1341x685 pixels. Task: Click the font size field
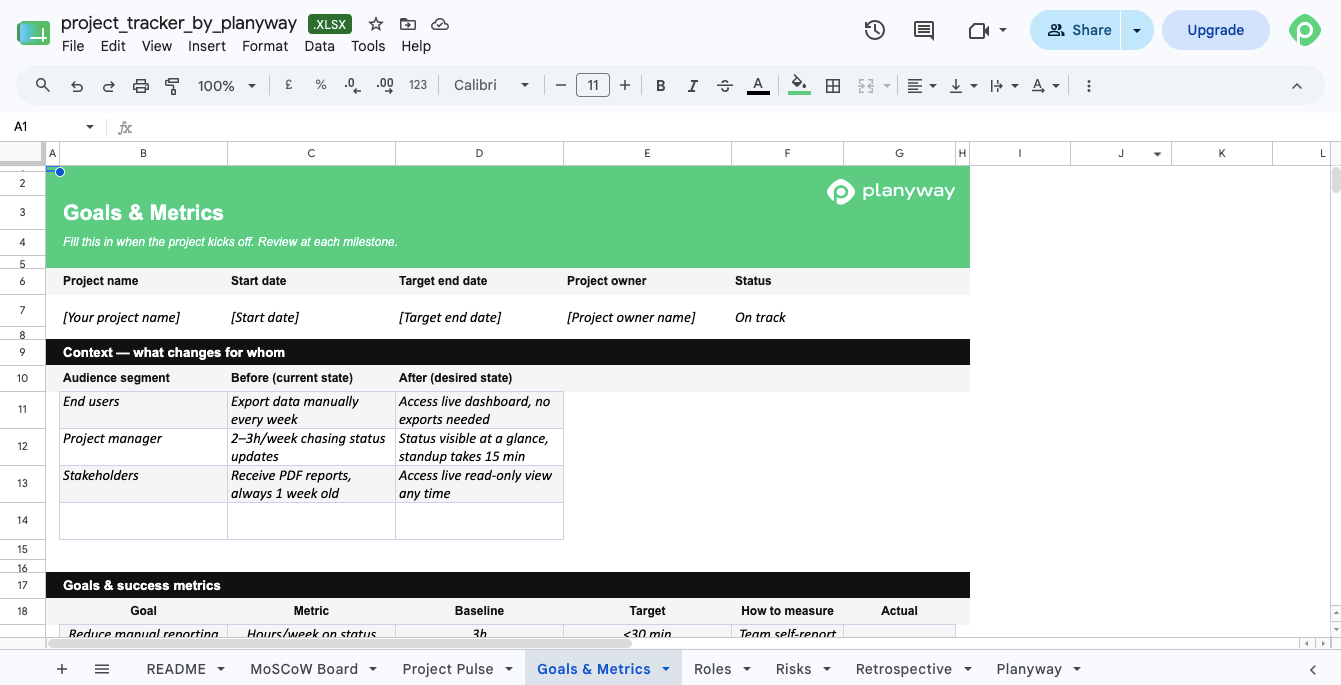point(593,86)
